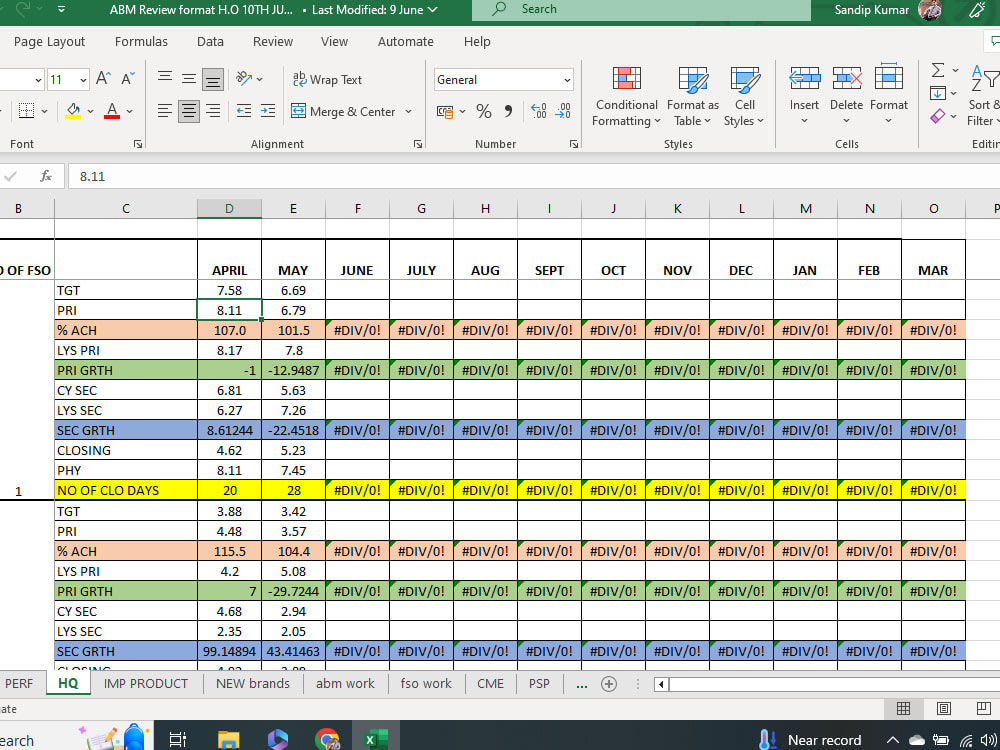This screenshot has width=1000, height=750.
Task: Align text right
Action: pyautogui.click(x=213, y=112)
